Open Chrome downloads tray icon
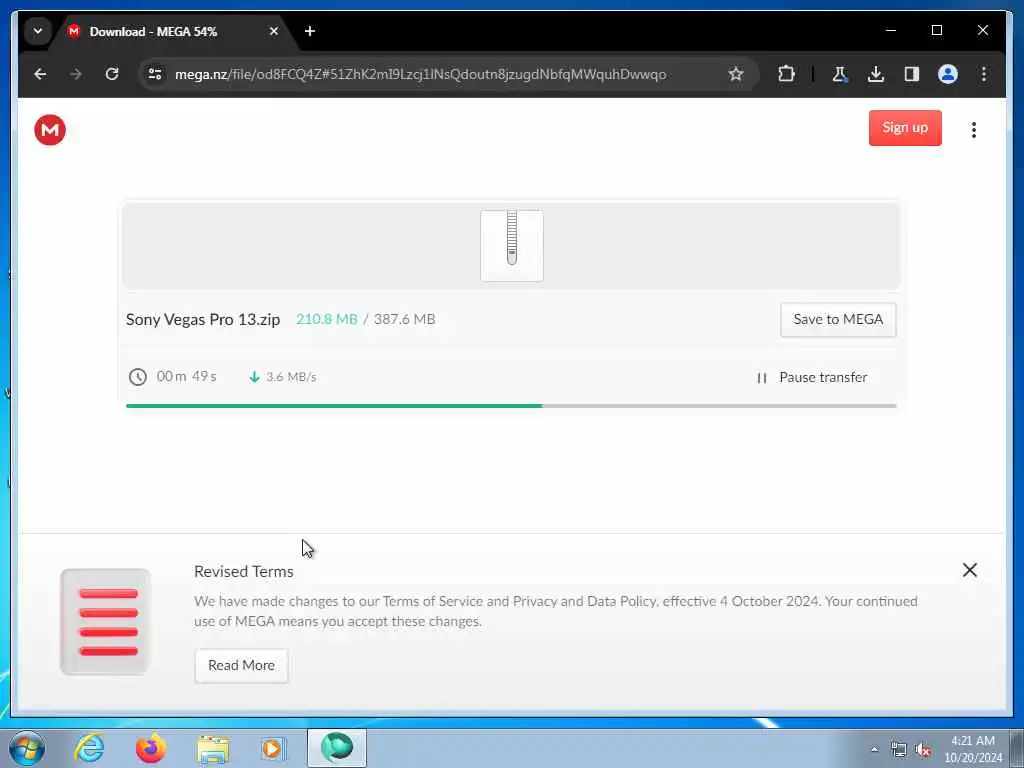The width and height of the screenshot is (1024, 768). tap(876, 74)
